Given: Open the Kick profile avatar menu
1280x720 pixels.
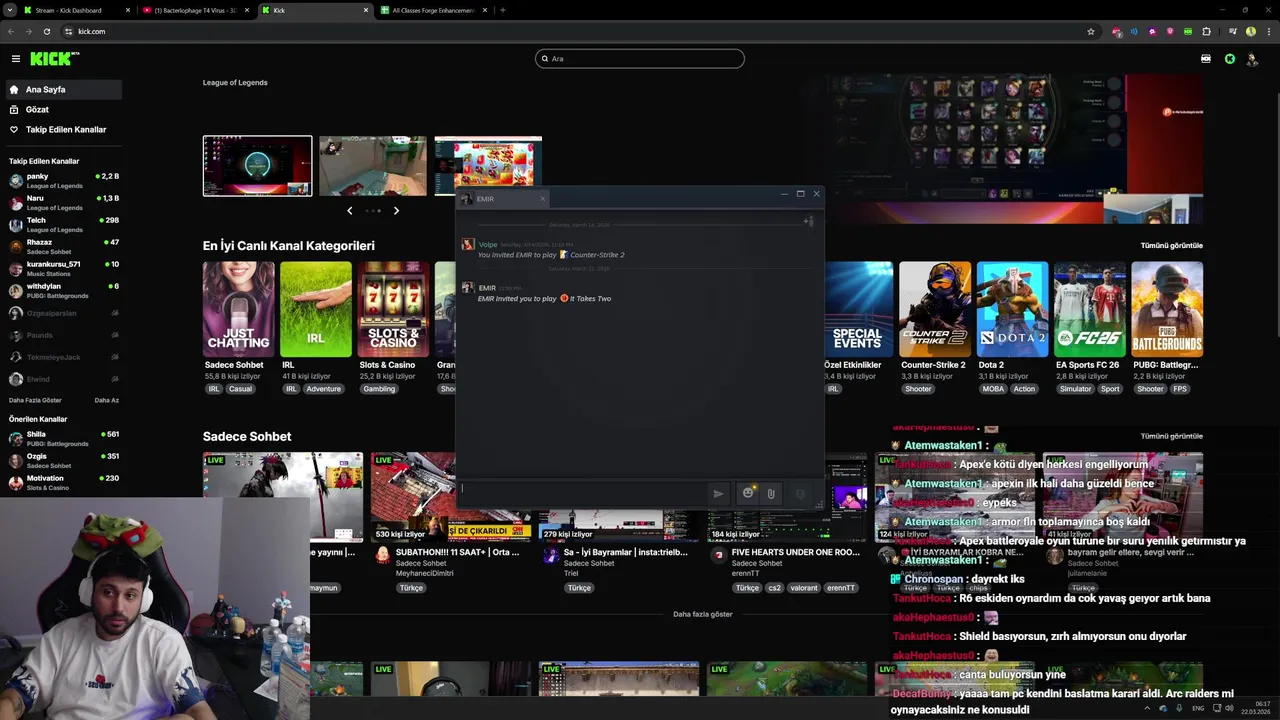Looking at the screenshot, I should pyautogui.click(x=1252, y=59).
